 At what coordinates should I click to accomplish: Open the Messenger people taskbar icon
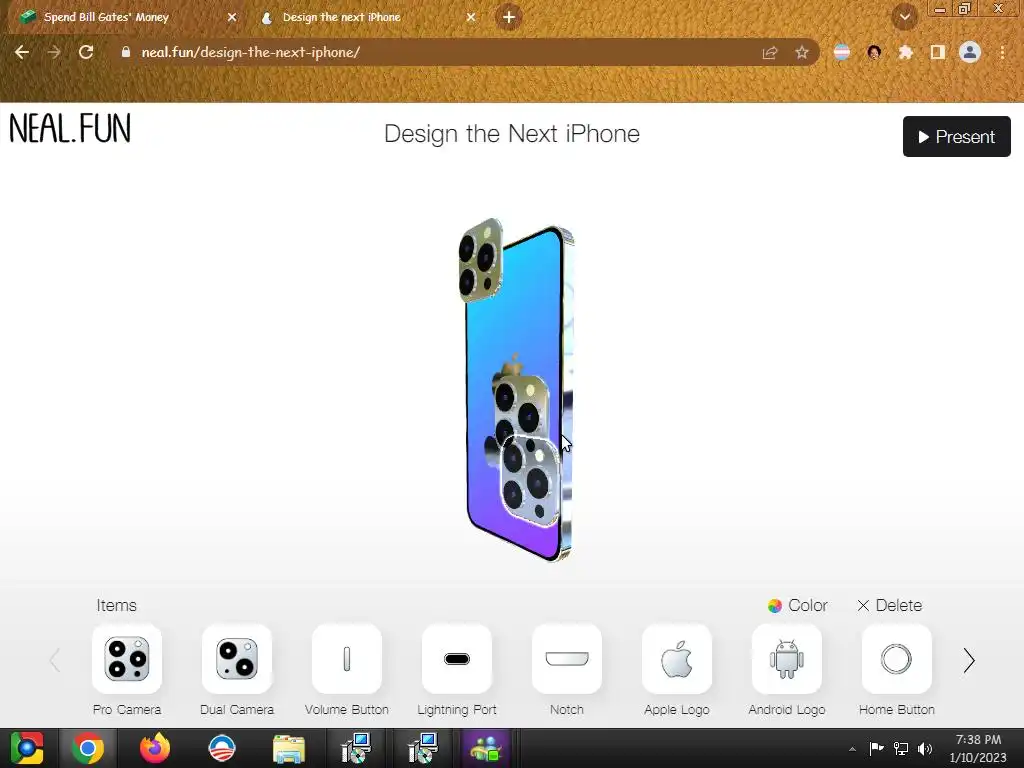[x=487, y=748]
